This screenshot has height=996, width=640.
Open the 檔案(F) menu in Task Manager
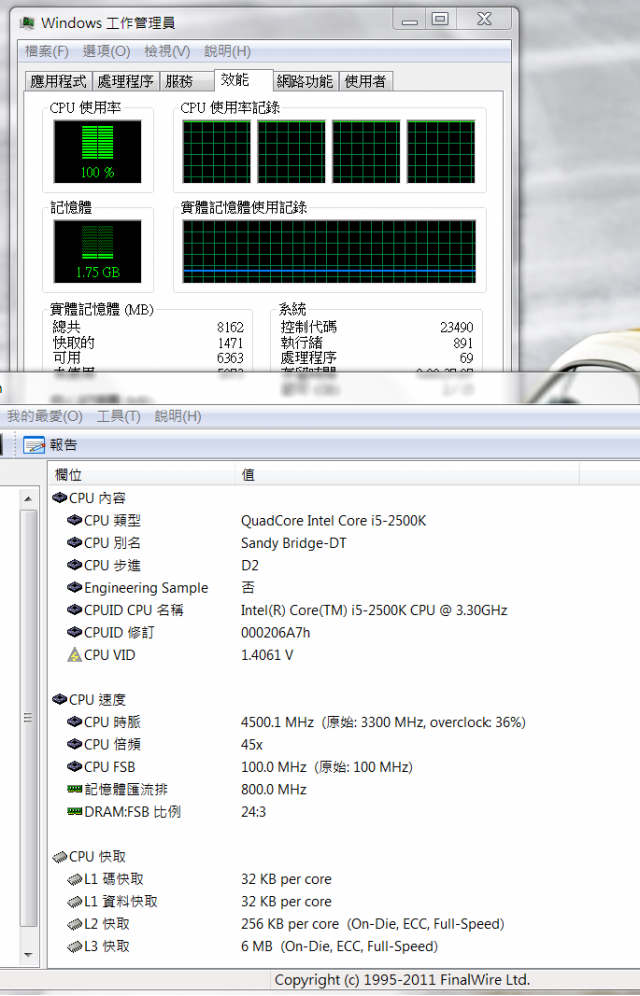[x=46, y=51]
